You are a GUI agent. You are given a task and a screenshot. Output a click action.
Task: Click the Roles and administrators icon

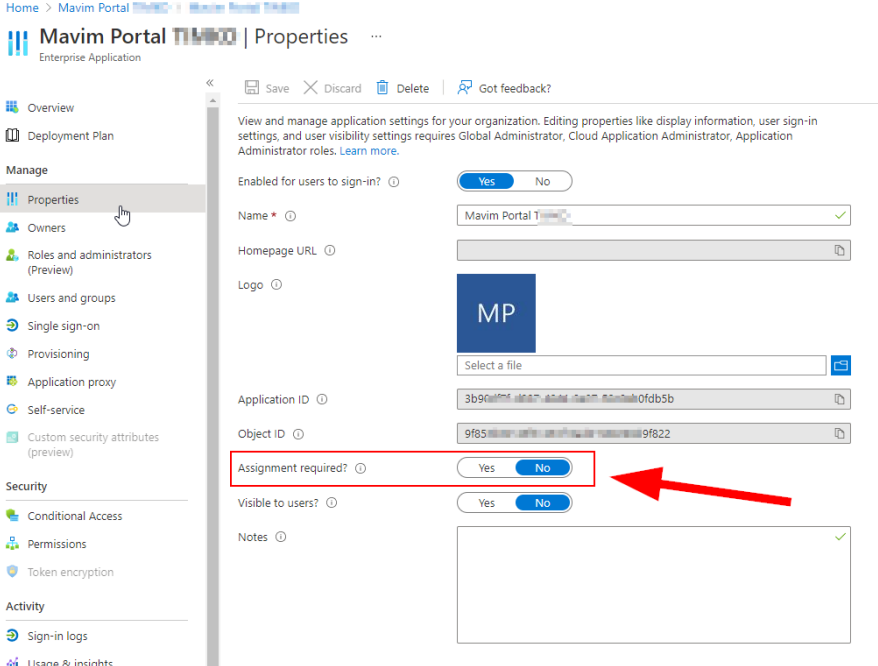(12, 255)
